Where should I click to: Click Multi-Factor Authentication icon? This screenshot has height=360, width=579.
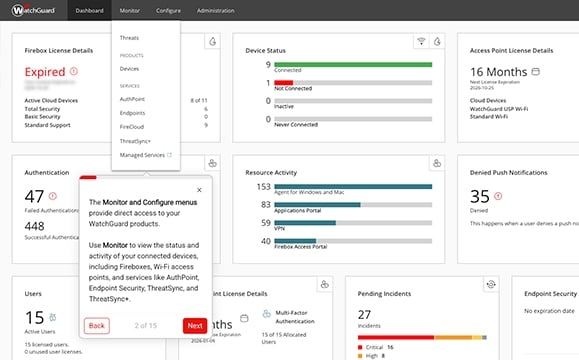coord(267,314)
